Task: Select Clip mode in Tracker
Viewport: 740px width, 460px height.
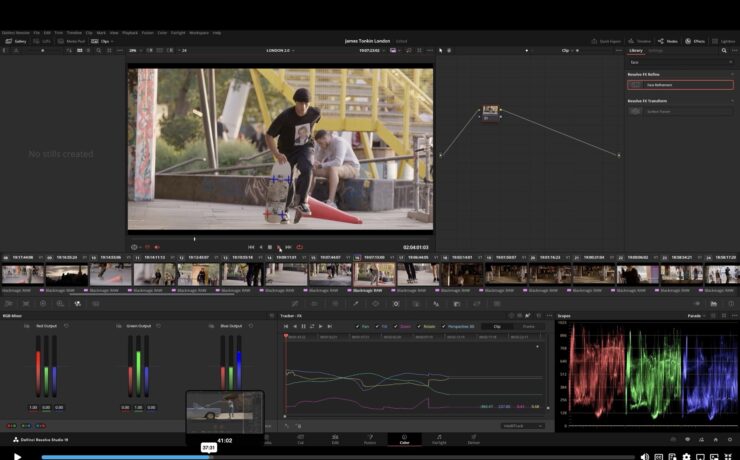Action: (497, 326)
